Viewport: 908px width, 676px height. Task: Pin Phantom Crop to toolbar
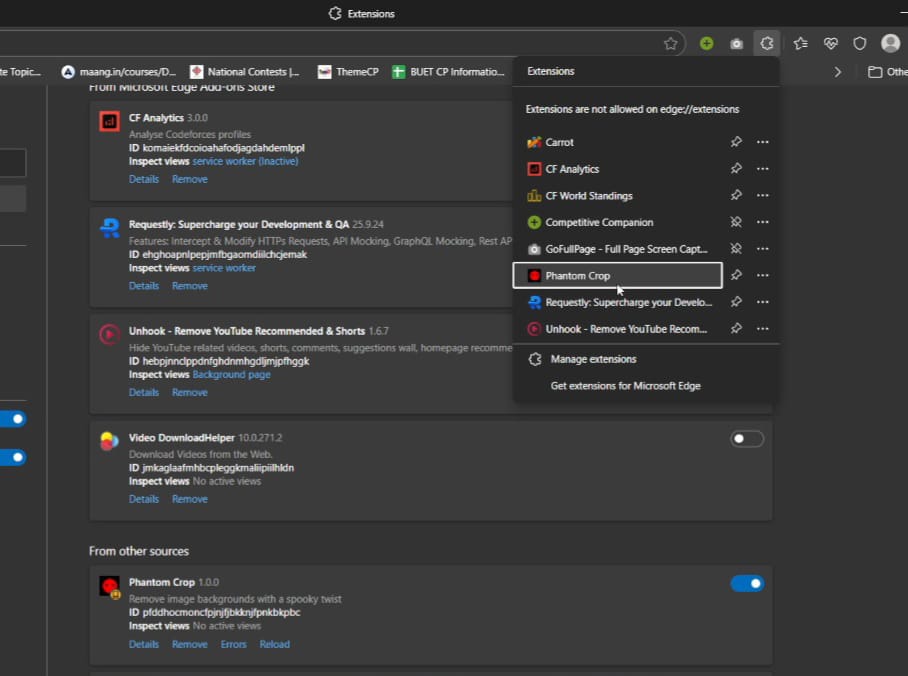click(736, 275)
